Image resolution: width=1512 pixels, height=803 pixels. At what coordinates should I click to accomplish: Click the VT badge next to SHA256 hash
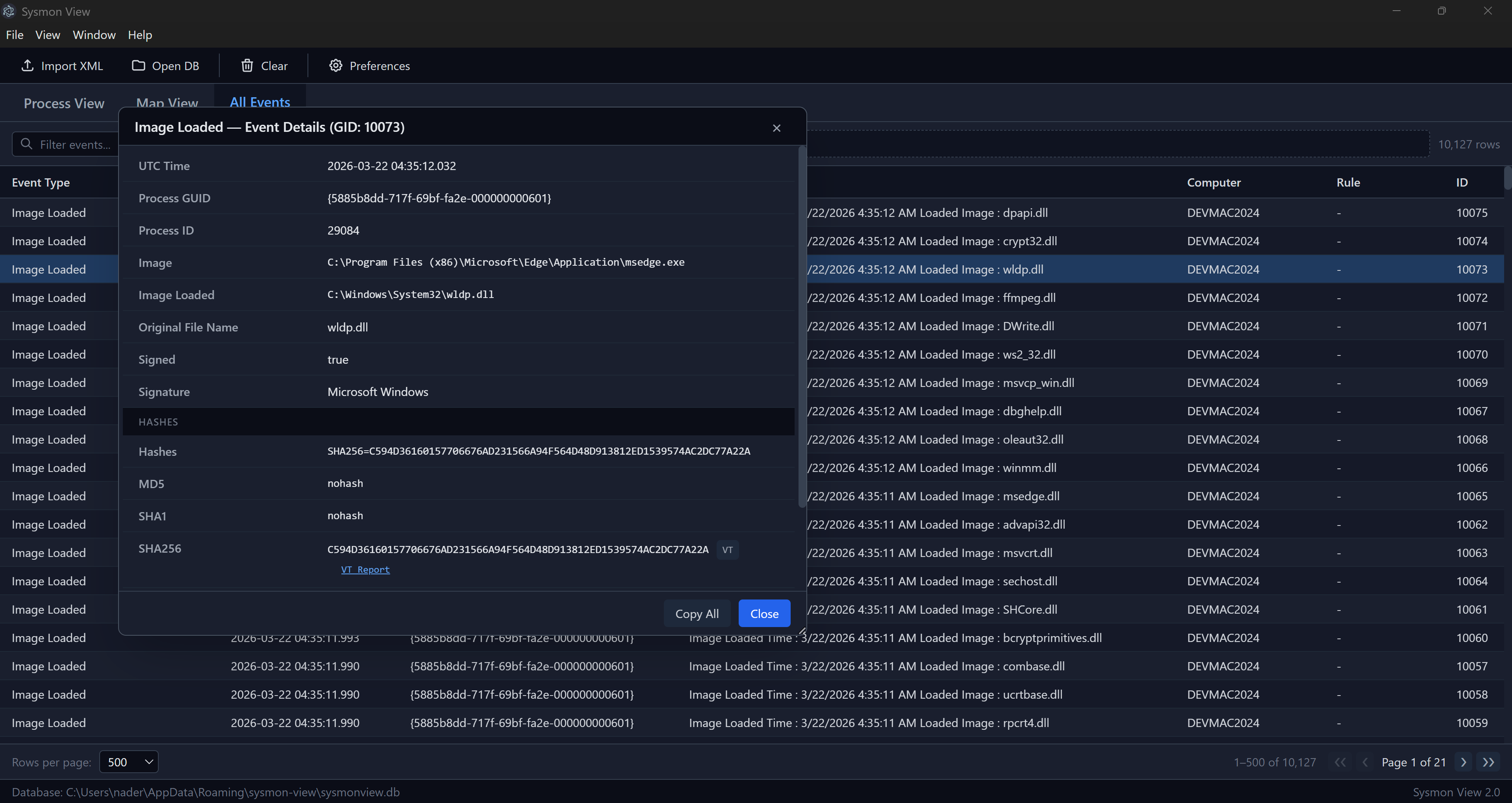click(727, 550)
